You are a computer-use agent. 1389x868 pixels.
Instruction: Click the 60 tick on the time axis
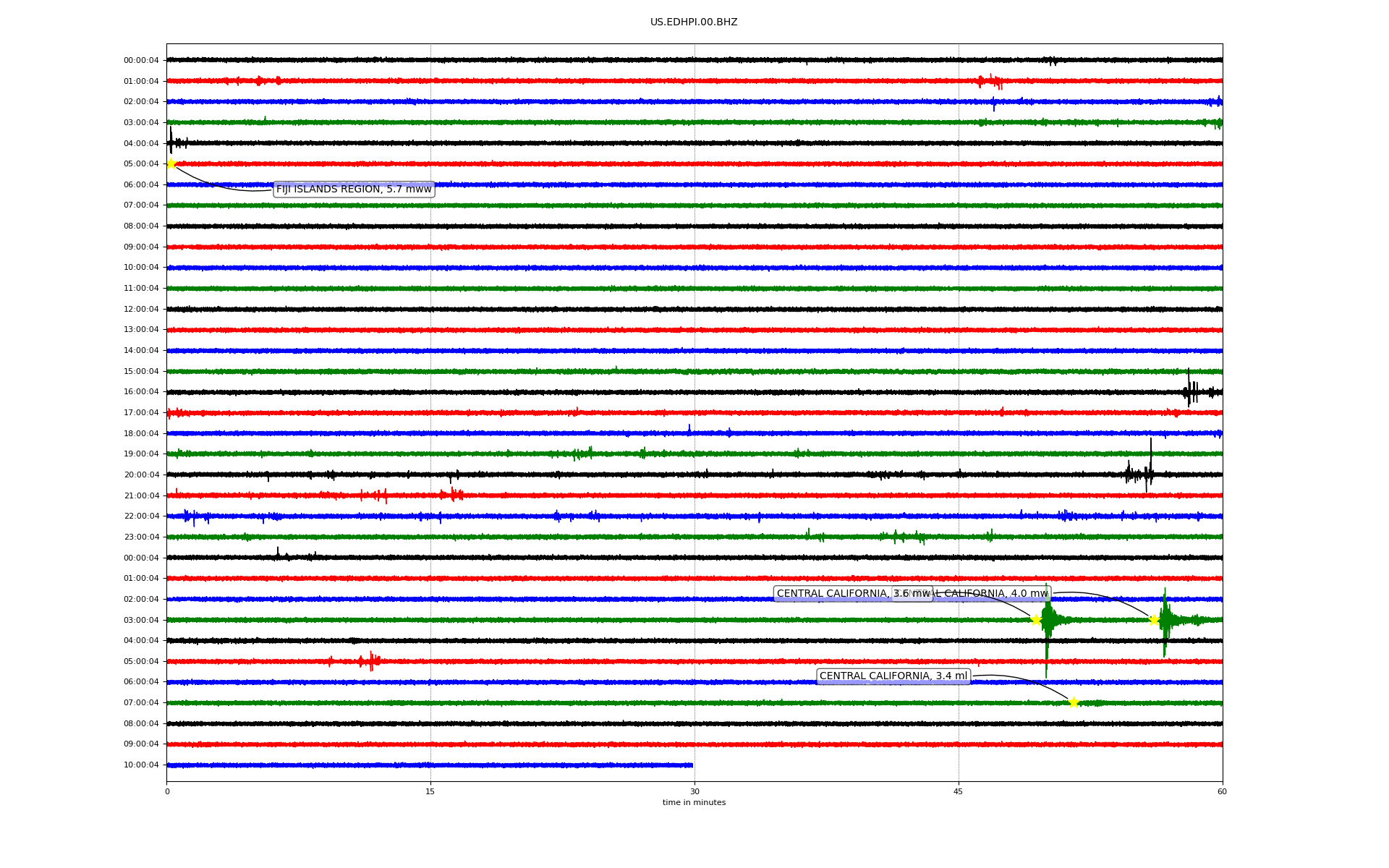pos(1222,791)
